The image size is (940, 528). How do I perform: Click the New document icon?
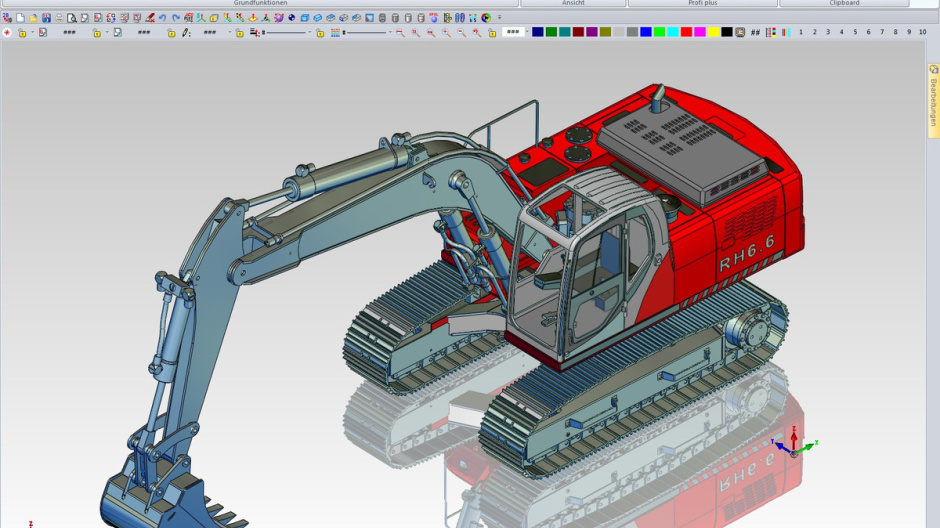[20, 18]
